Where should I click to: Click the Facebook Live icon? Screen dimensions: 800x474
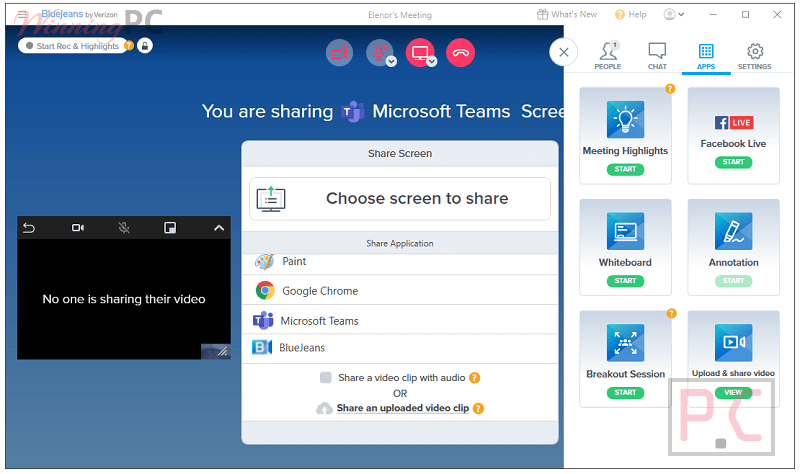734,122
